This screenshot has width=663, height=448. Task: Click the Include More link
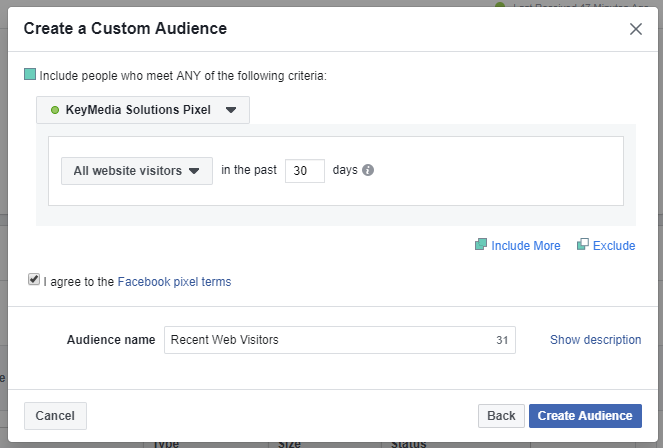click(x=526, y=246)
